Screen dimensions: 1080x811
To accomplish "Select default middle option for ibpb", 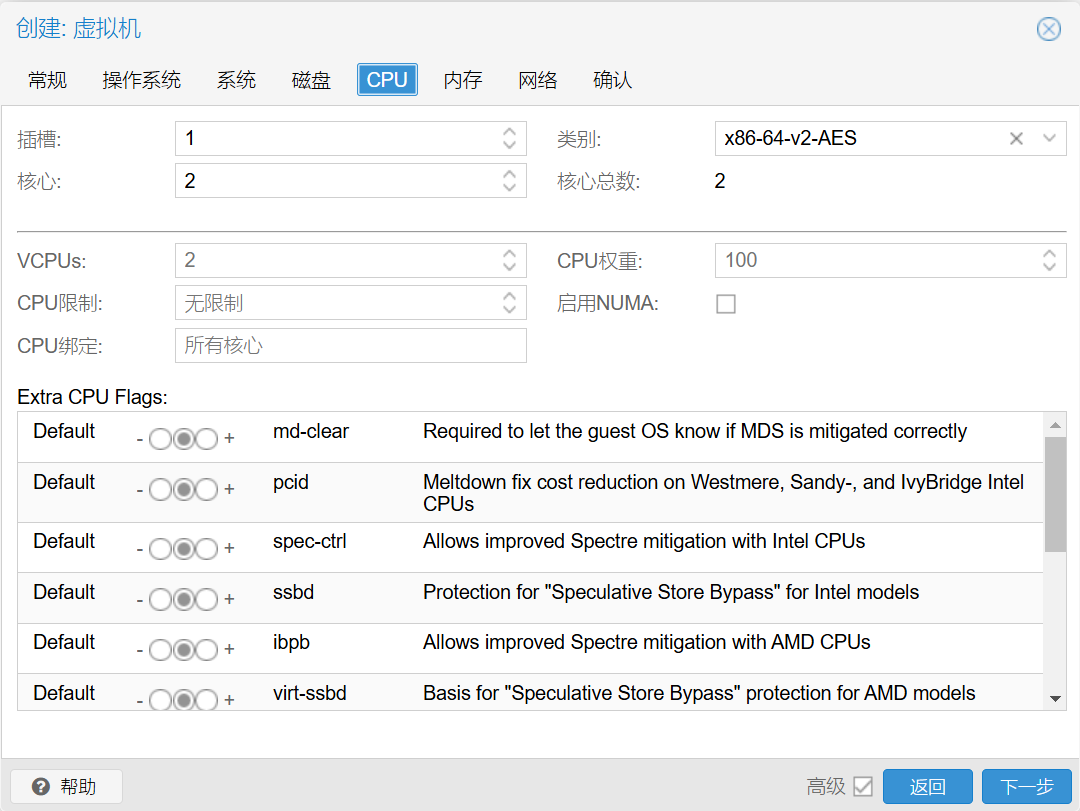I will coord(183,650).
